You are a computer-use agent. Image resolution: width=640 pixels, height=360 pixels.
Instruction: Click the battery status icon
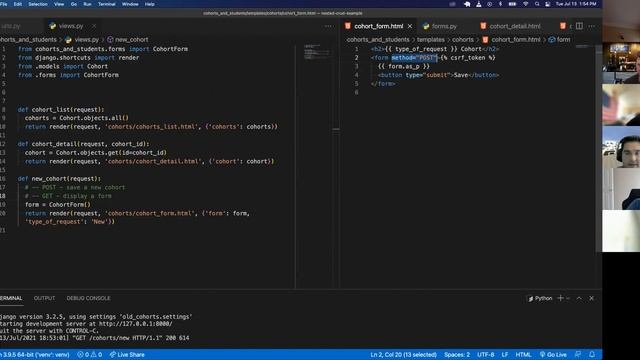click(512, 4)
